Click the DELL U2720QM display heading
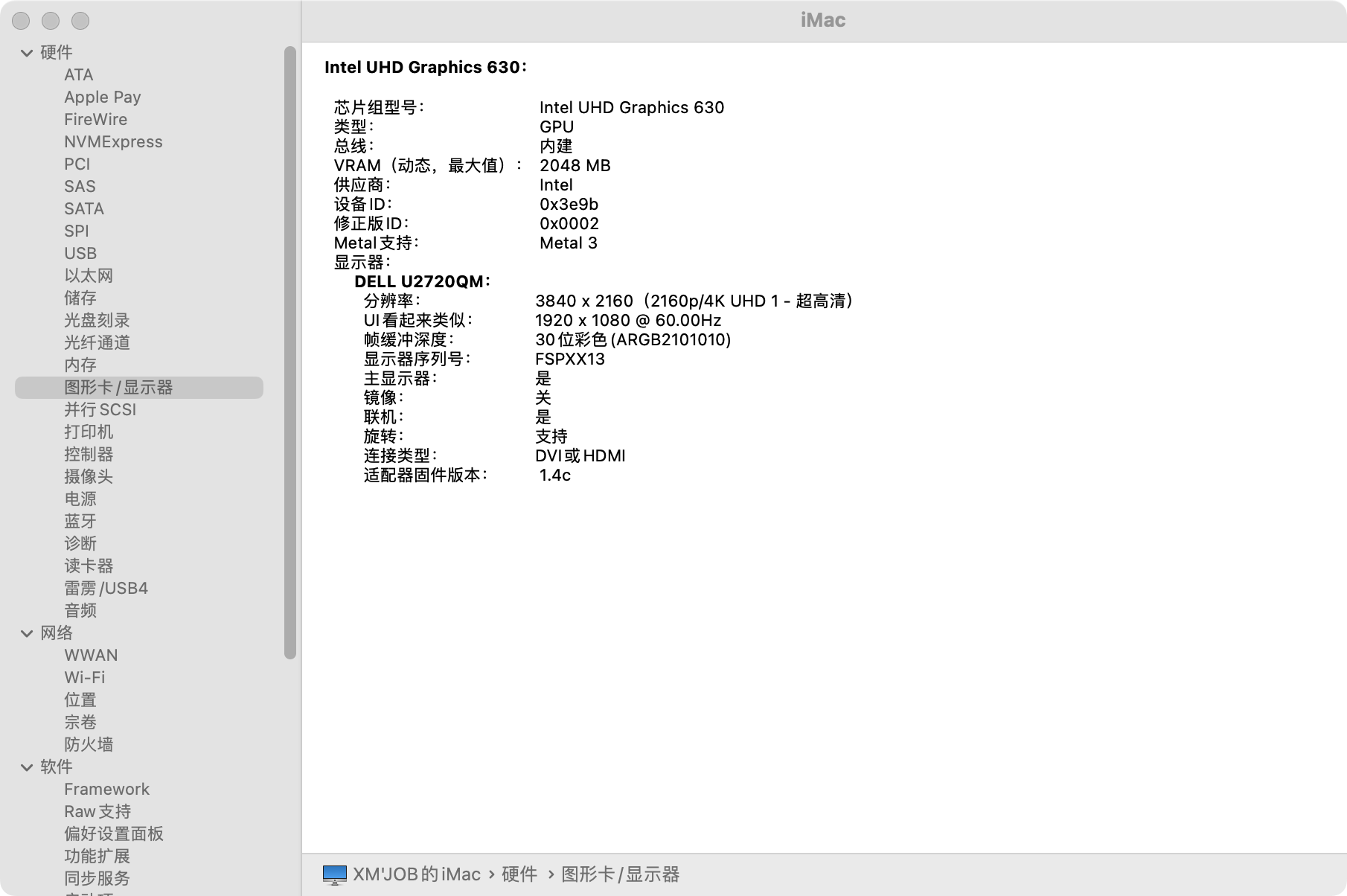Viewport: 1347px width, 896px height. [422, 282]
